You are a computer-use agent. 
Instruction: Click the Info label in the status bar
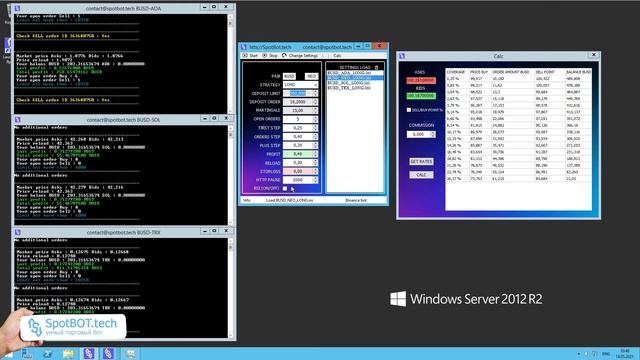tap(247, 200)
